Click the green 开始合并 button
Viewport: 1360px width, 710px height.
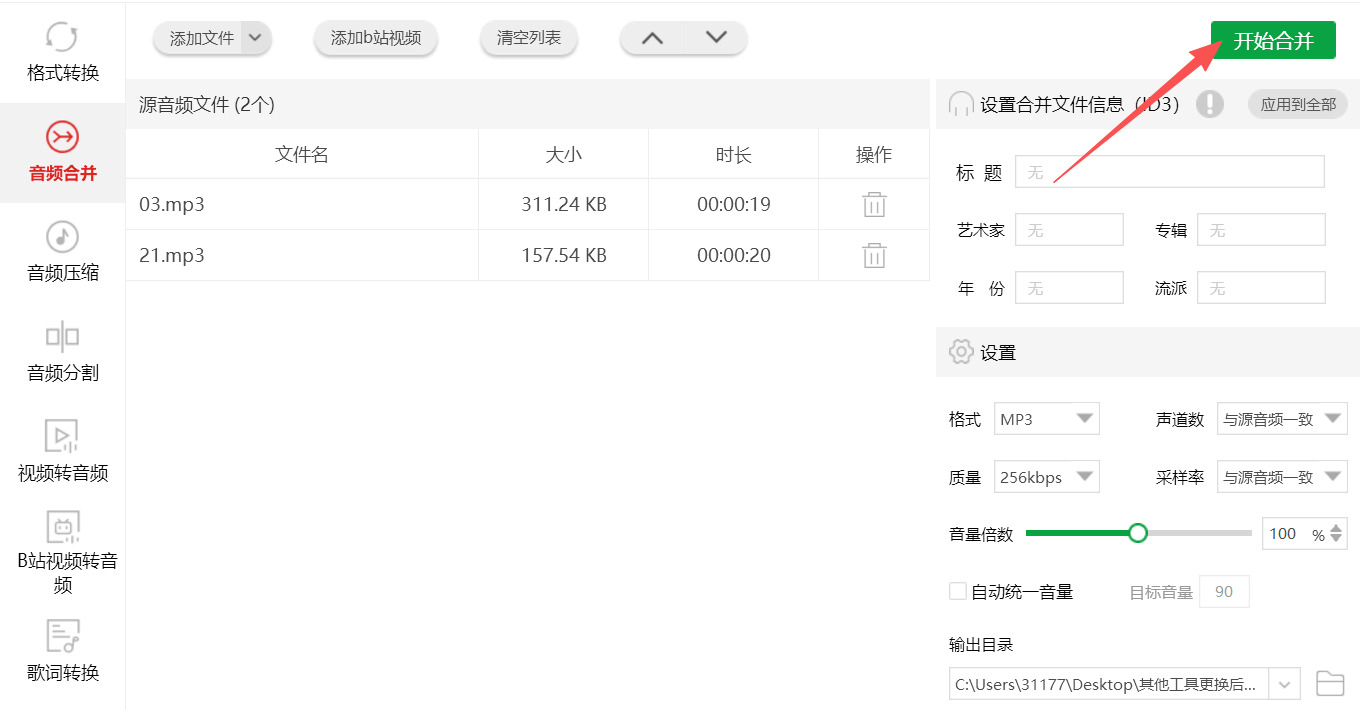click(1273, 40)
